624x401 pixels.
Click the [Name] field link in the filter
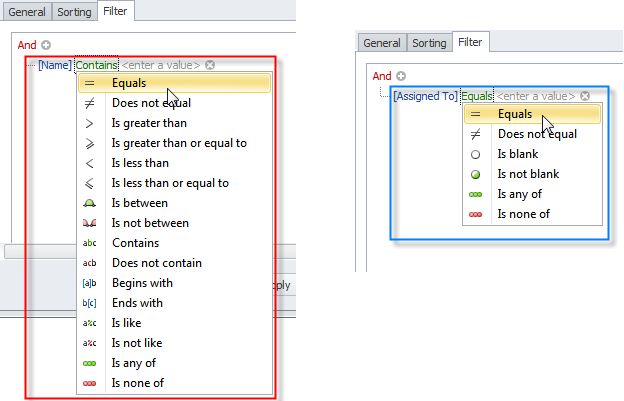[x=55, y=66]
